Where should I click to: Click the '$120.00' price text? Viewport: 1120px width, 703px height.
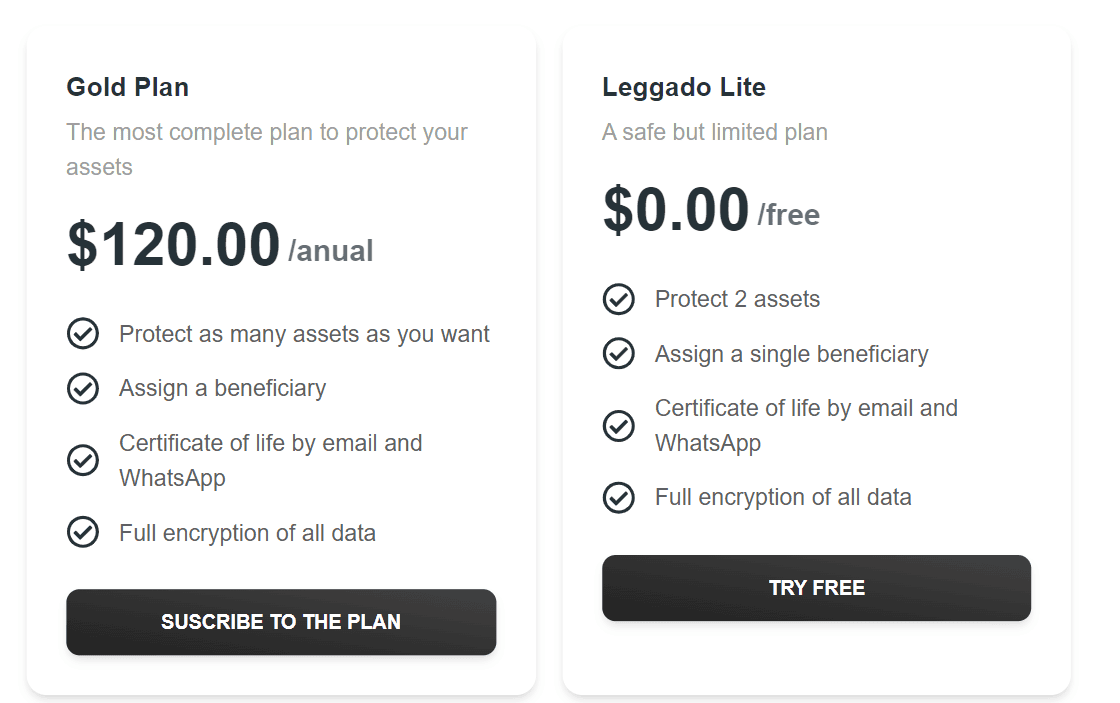pos(171,243)
